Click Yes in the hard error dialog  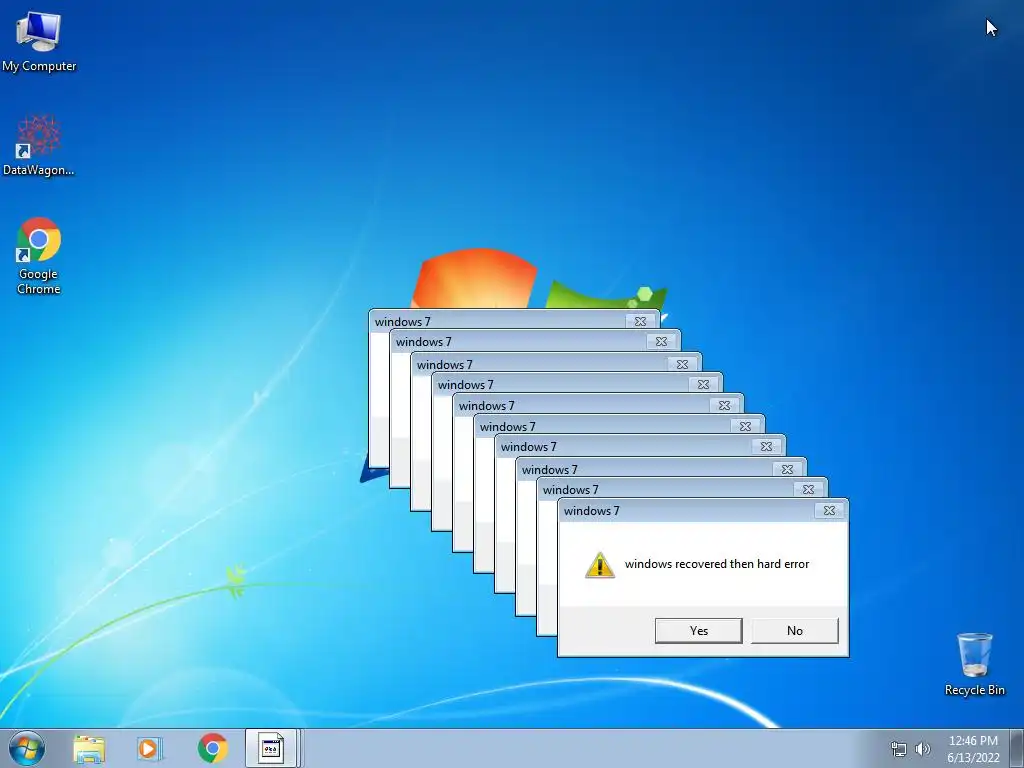click(699, 631)
